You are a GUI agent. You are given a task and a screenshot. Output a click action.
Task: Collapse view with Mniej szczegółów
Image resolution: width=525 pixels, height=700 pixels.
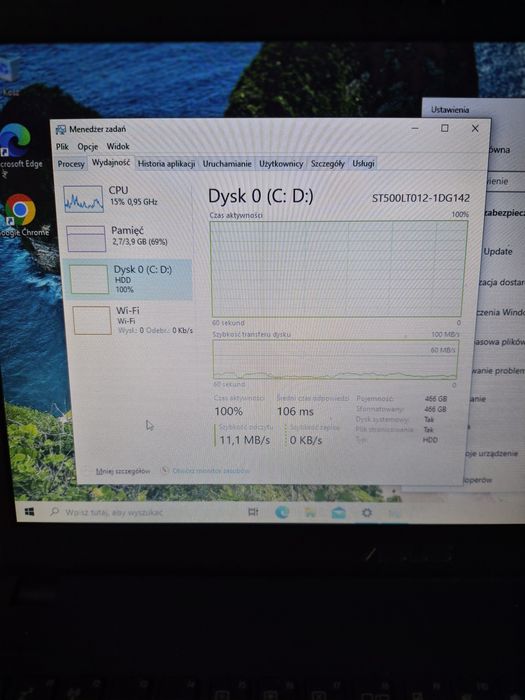click(x=123, y=471)
